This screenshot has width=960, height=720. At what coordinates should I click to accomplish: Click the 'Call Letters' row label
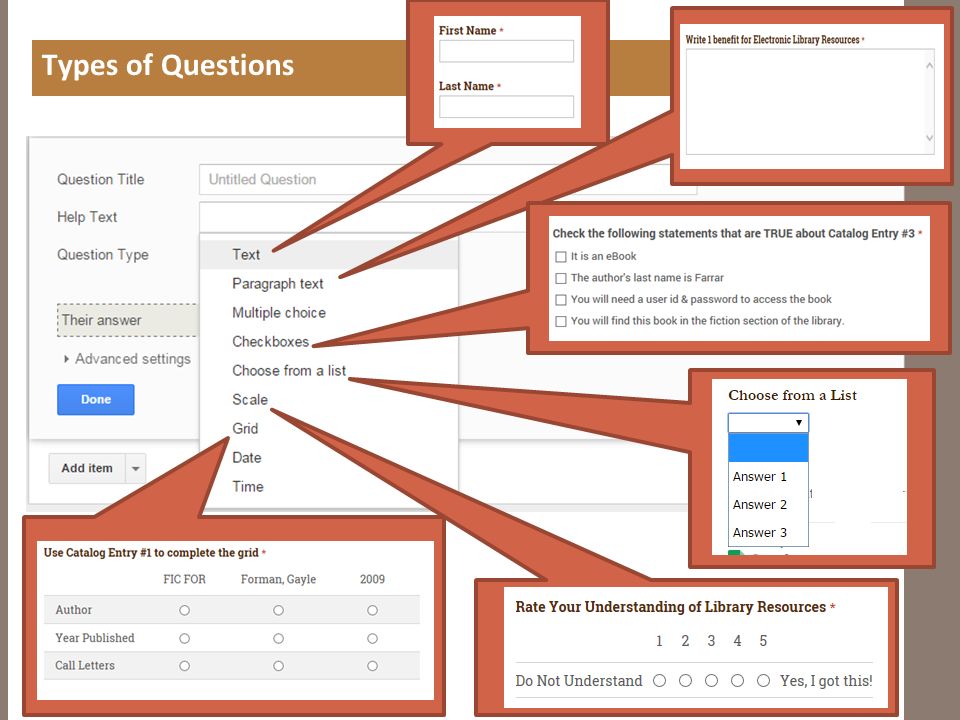(84, 666)
